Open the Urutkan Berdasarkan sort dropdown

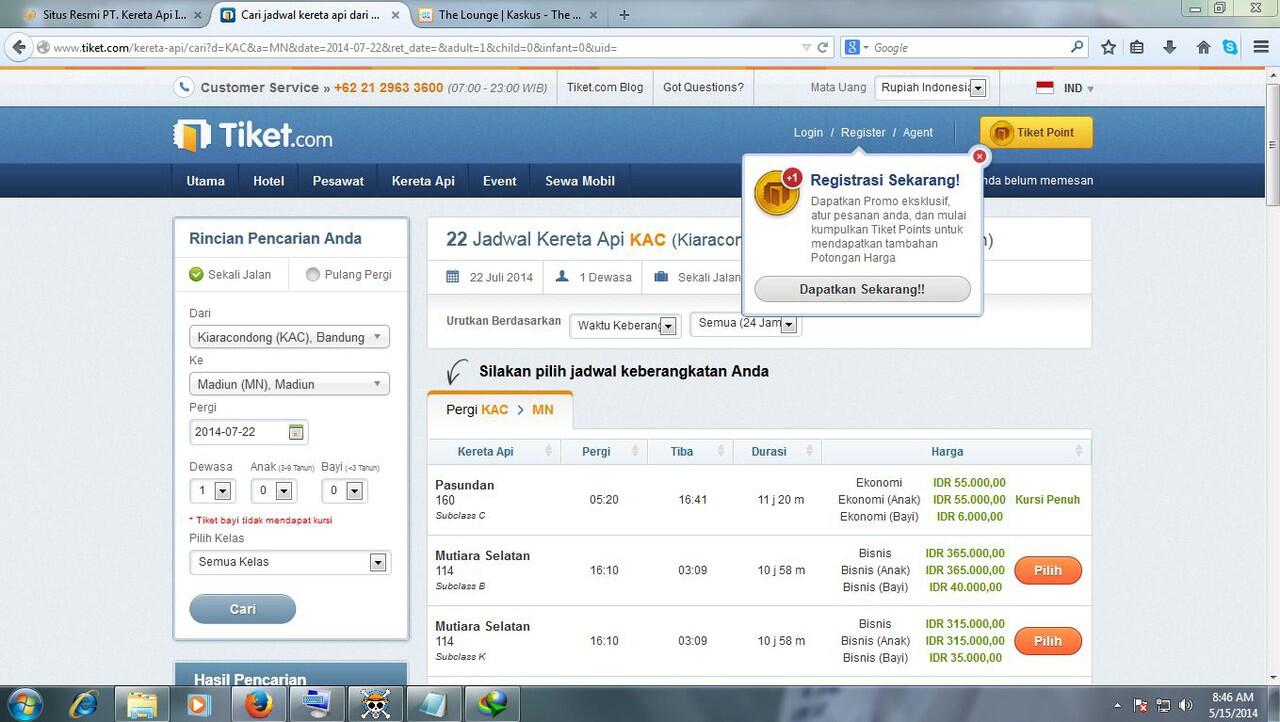[624, 325]
